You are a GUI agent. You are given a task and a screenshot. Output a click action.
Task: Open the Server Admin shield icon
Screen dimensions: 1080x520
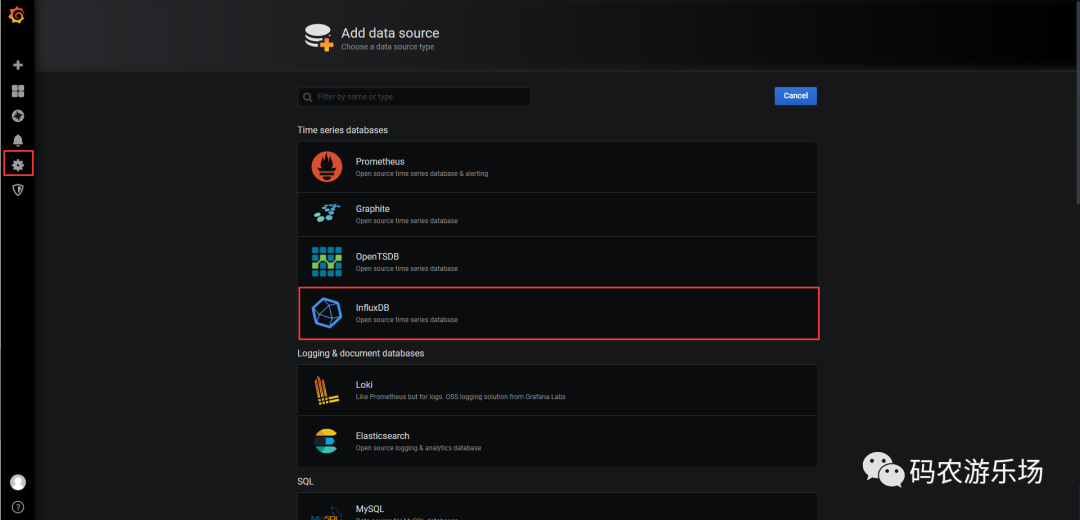[18, 189]
